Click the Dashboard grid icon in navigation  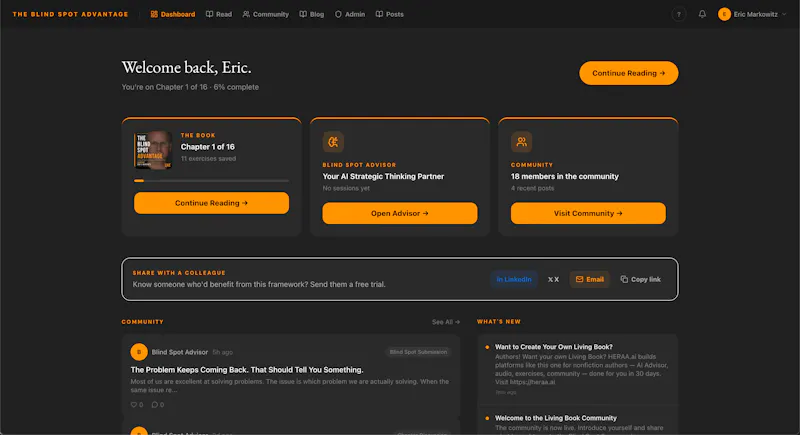154,14
